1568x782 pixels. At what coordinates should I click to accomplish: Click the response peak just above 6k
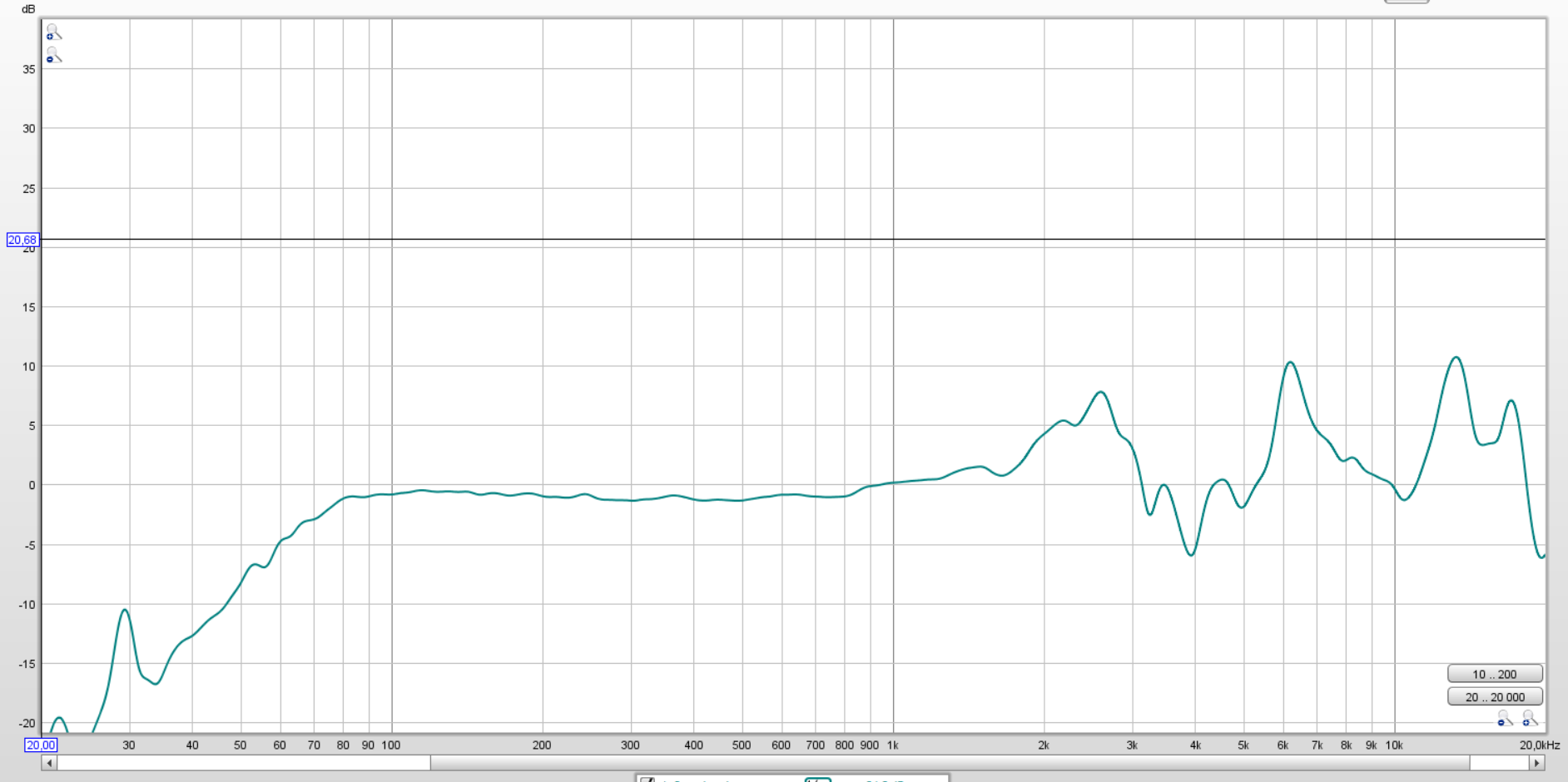(1290, 363)
